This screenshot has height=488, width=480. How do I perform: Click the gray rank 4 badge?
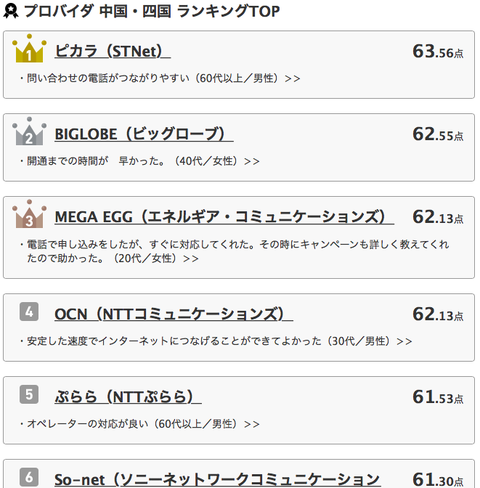pos(29,312)
